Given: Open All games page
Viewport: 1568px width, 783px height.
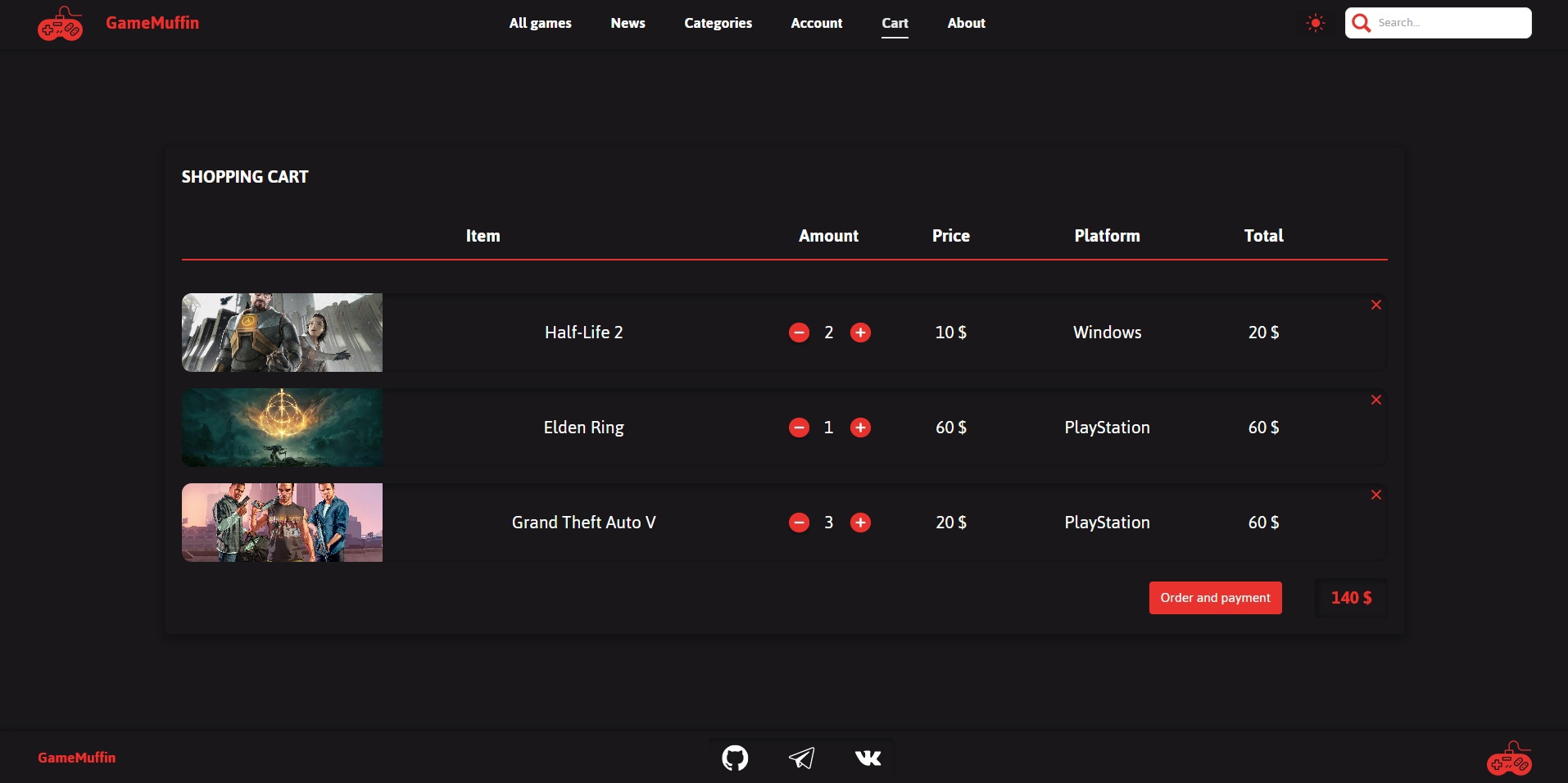Looking at the screenshot, I should (x=541, y=23).
